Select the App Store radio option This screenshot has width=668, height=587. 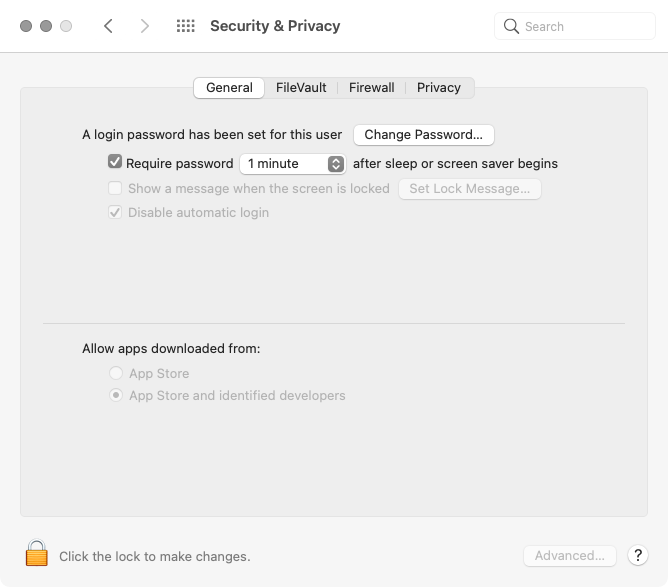116,373
